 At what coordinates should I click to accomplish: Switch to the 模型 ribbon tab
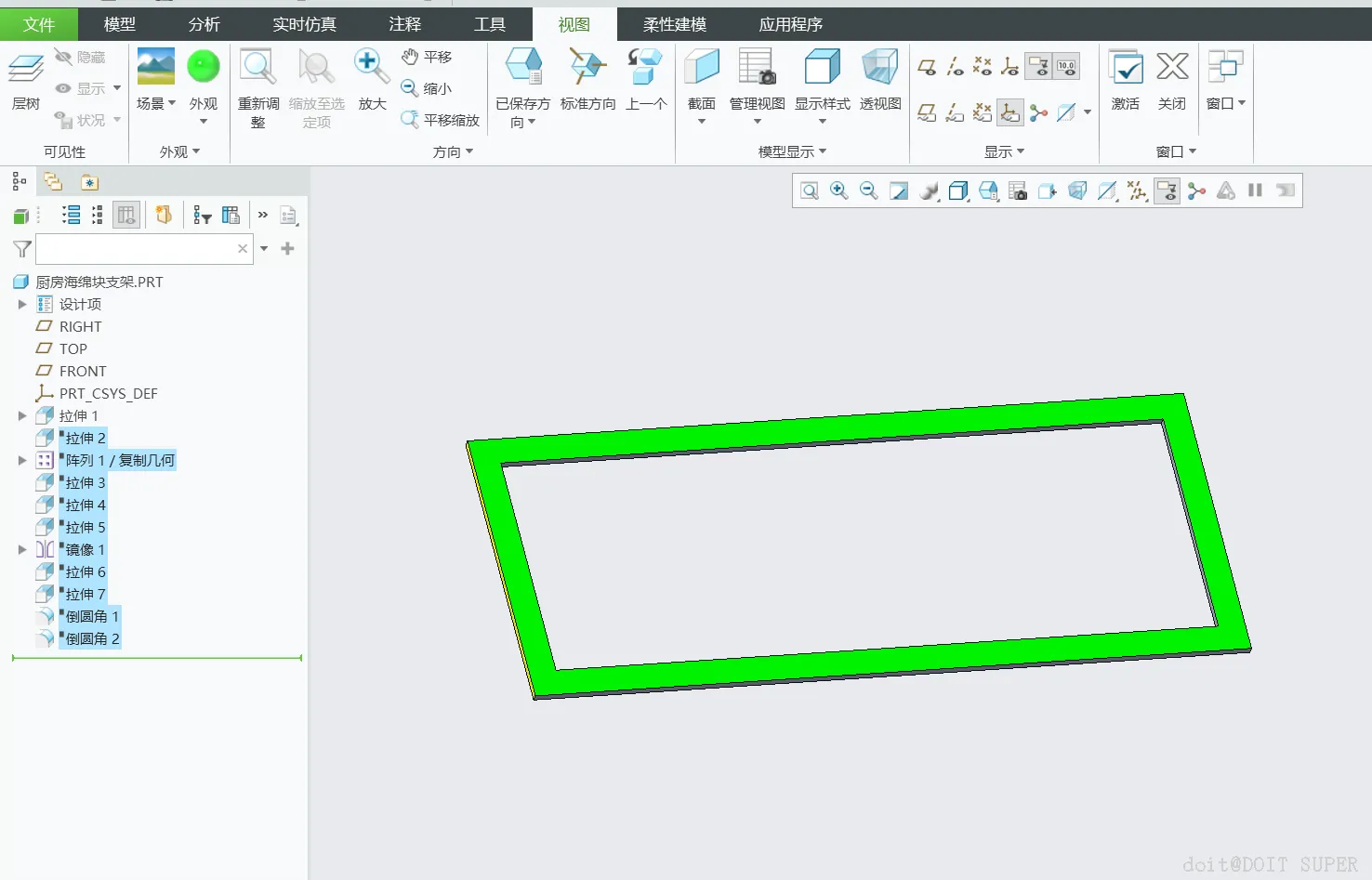point(120,25)
